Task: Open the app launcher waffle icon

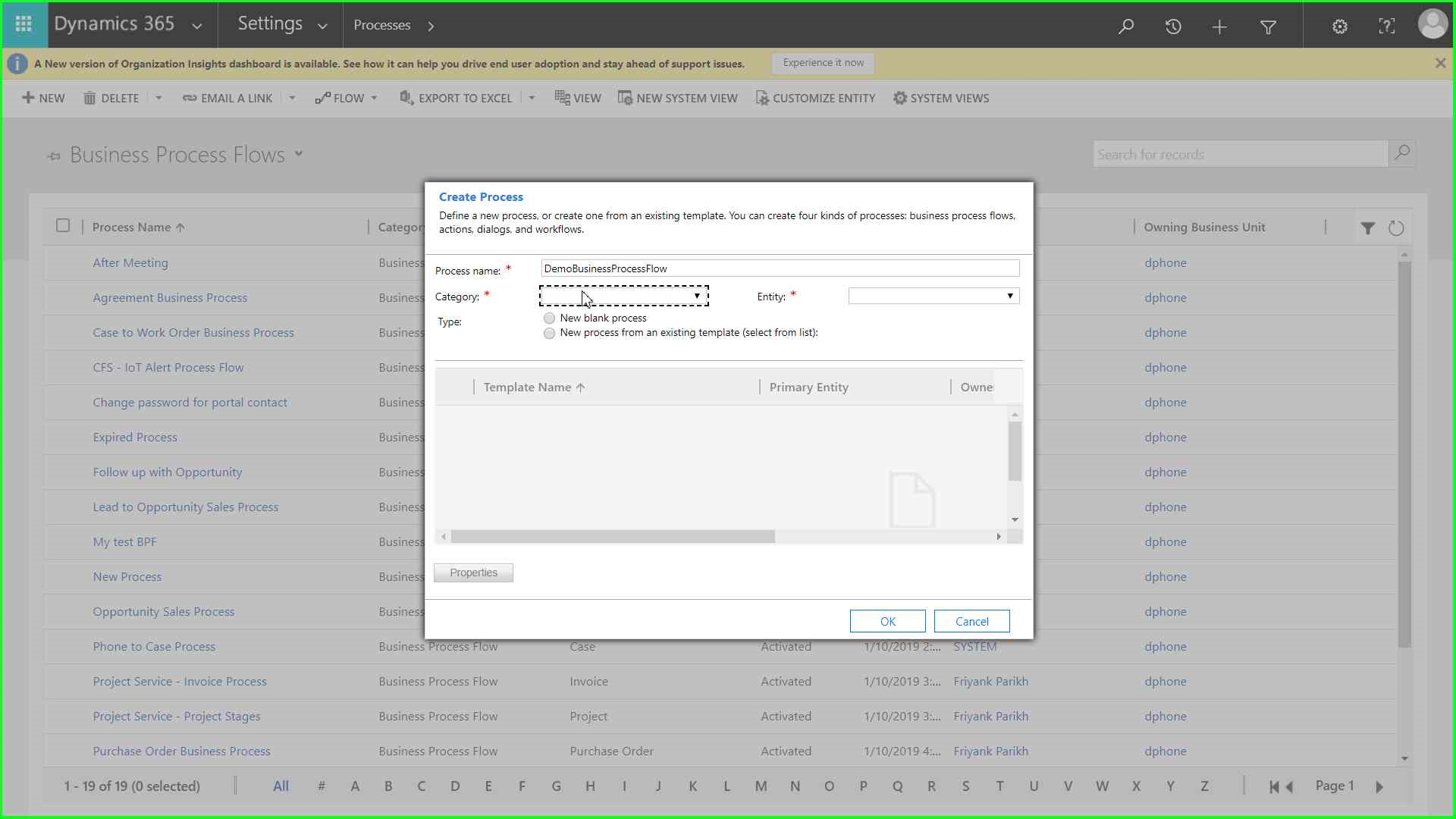Action: pyautogui.click(x=24, y=24)
